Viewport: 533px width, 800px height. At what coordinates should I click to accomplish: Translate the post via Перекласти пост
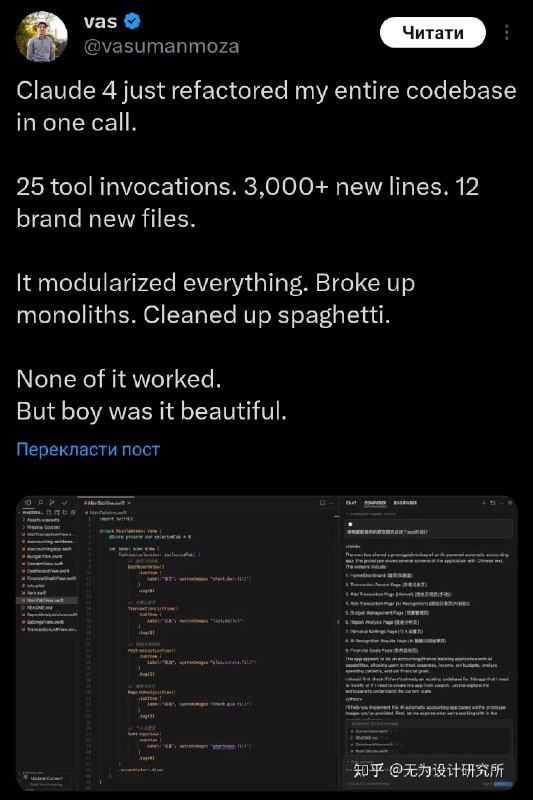coord(88,449)
